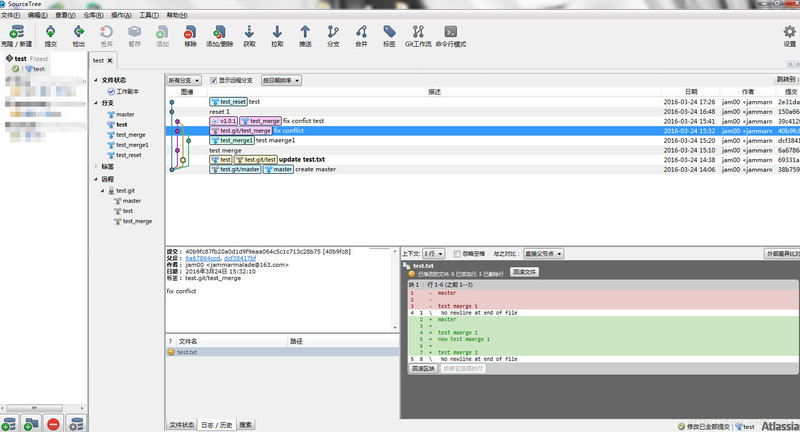Toggle the 显示远程分支 checkbox
This screenshot has width=800, height=432.
click(x=214, y=80)
